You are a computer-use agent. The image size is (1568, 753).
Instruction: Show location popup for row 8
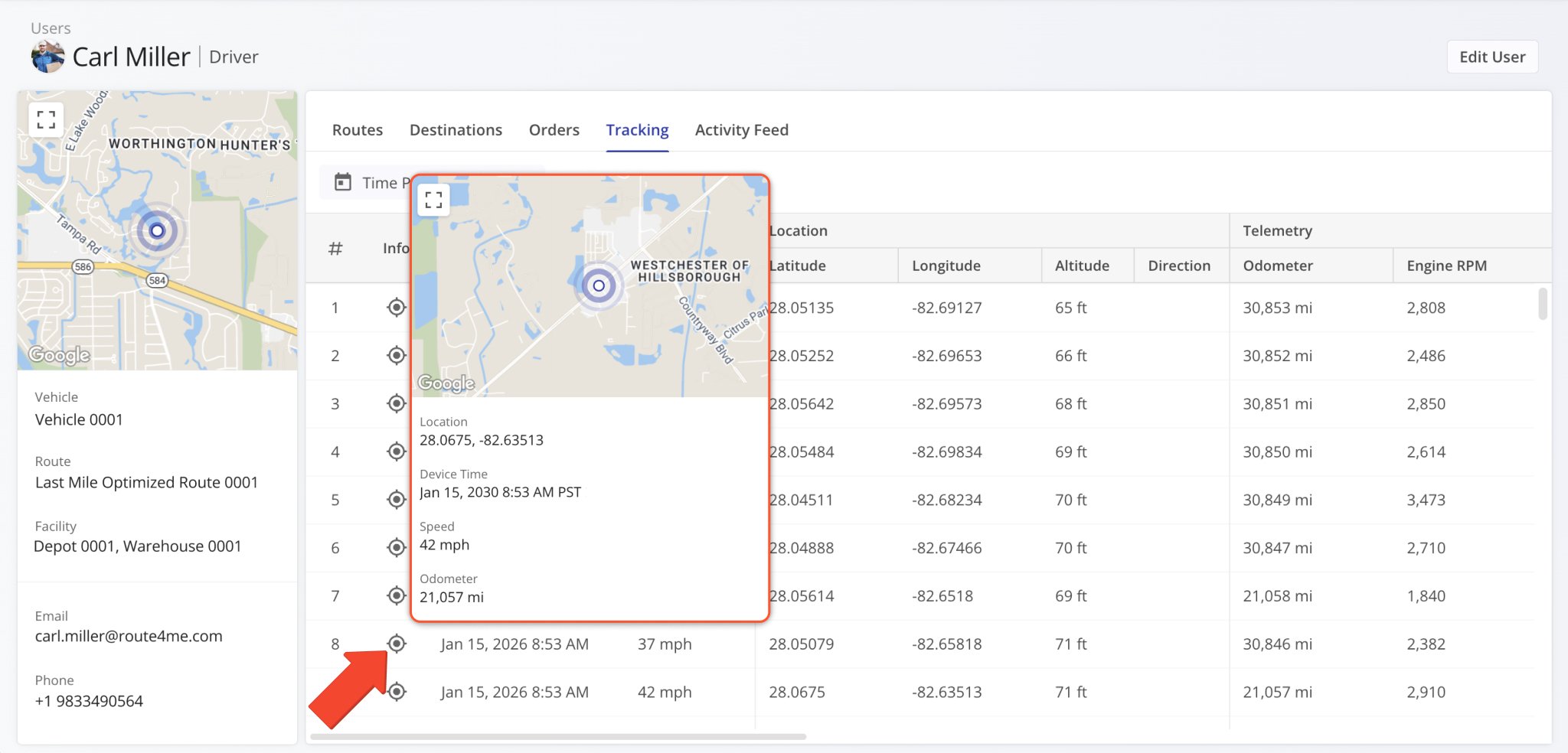396,644
